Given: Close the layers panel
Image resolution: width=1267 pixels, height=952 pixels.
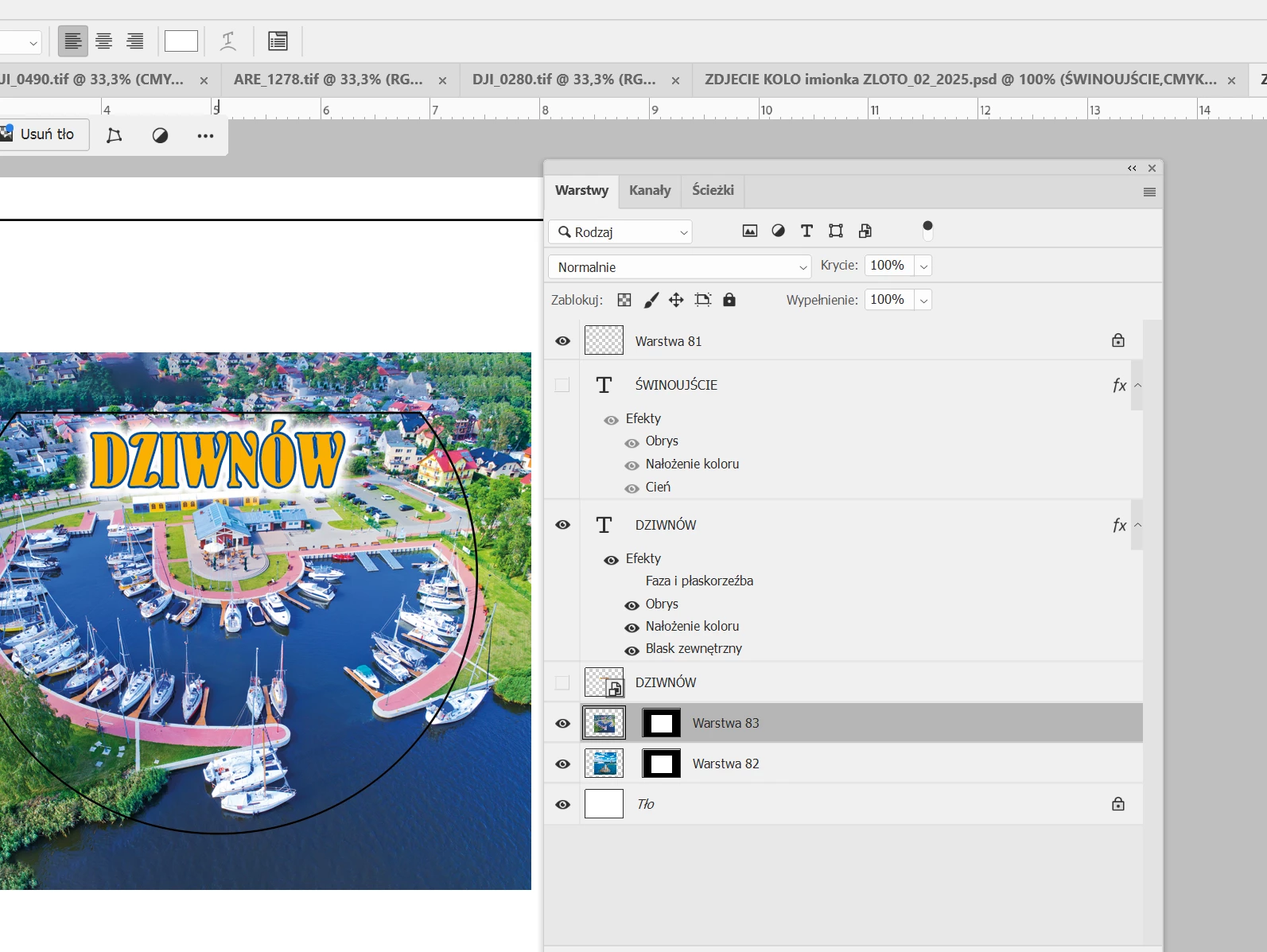Looking at the screenshot, I should point(1152,168).
